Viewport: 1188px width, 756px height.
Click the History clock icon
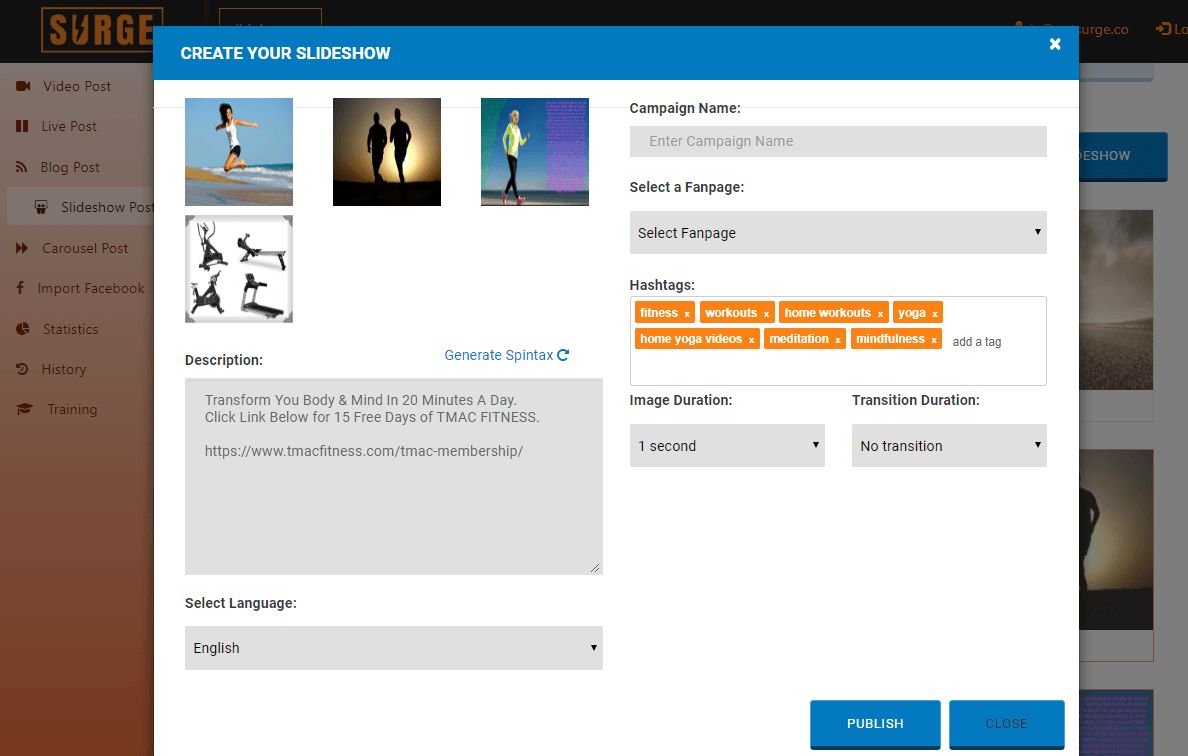[x=22, y=369]
